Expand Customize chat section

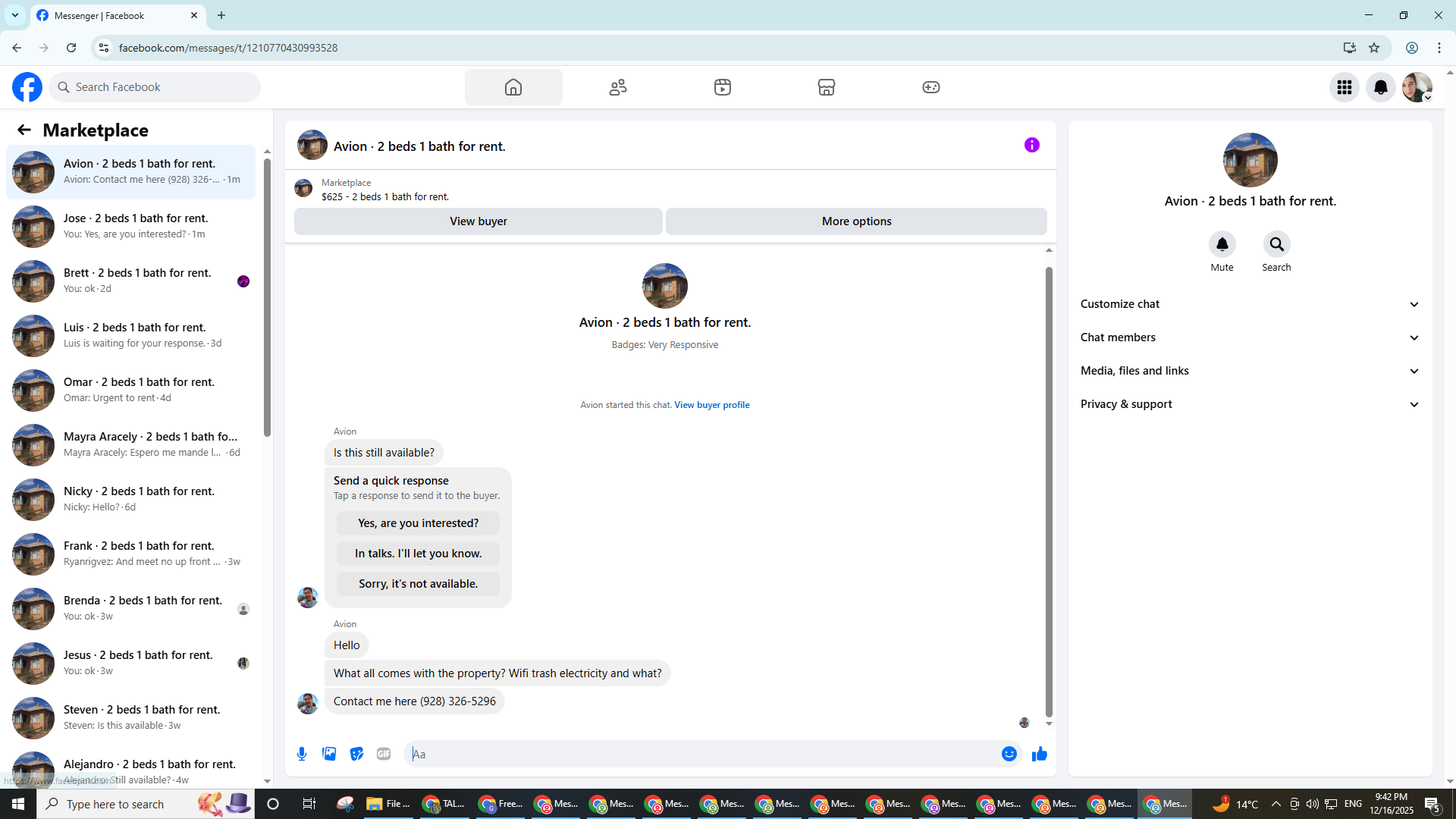(1250, 304)
